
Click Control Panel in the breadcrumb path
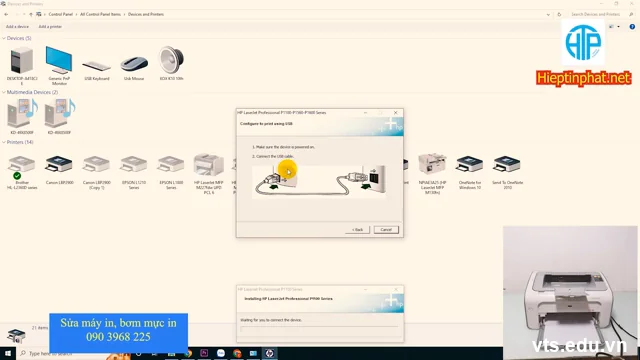[x=60, y=14]
